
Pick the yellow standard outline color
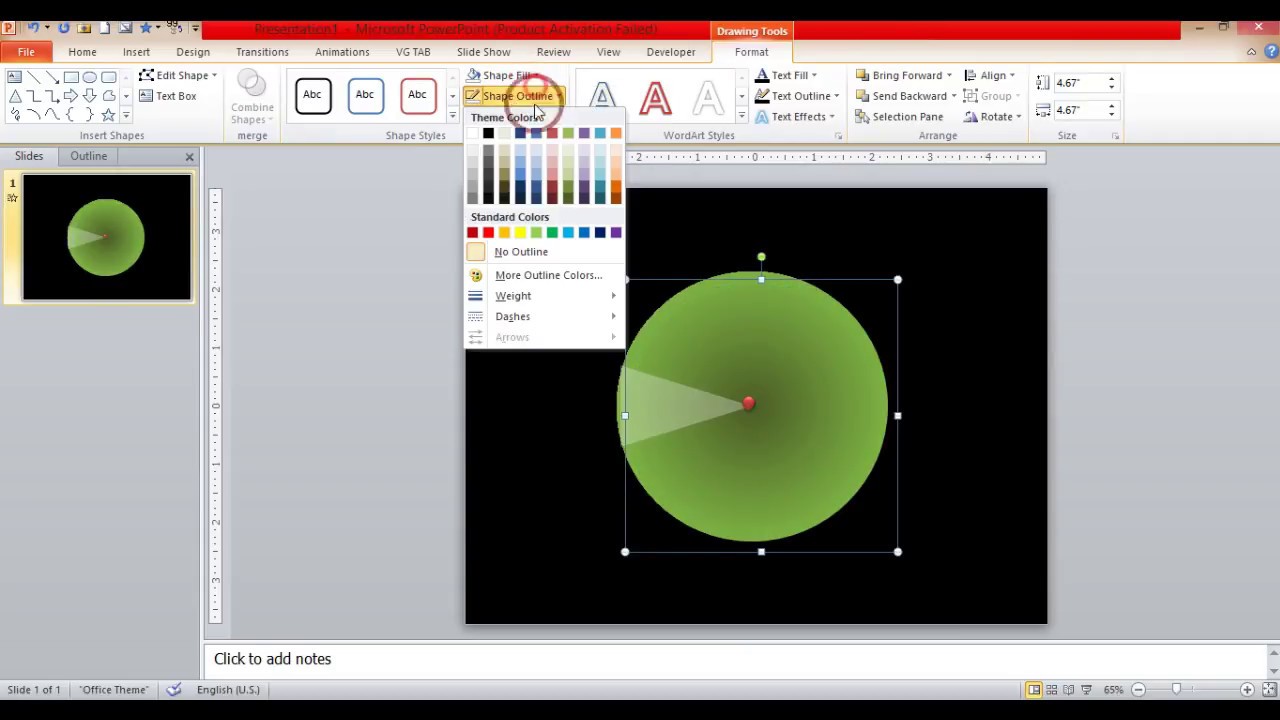[520, 233]
